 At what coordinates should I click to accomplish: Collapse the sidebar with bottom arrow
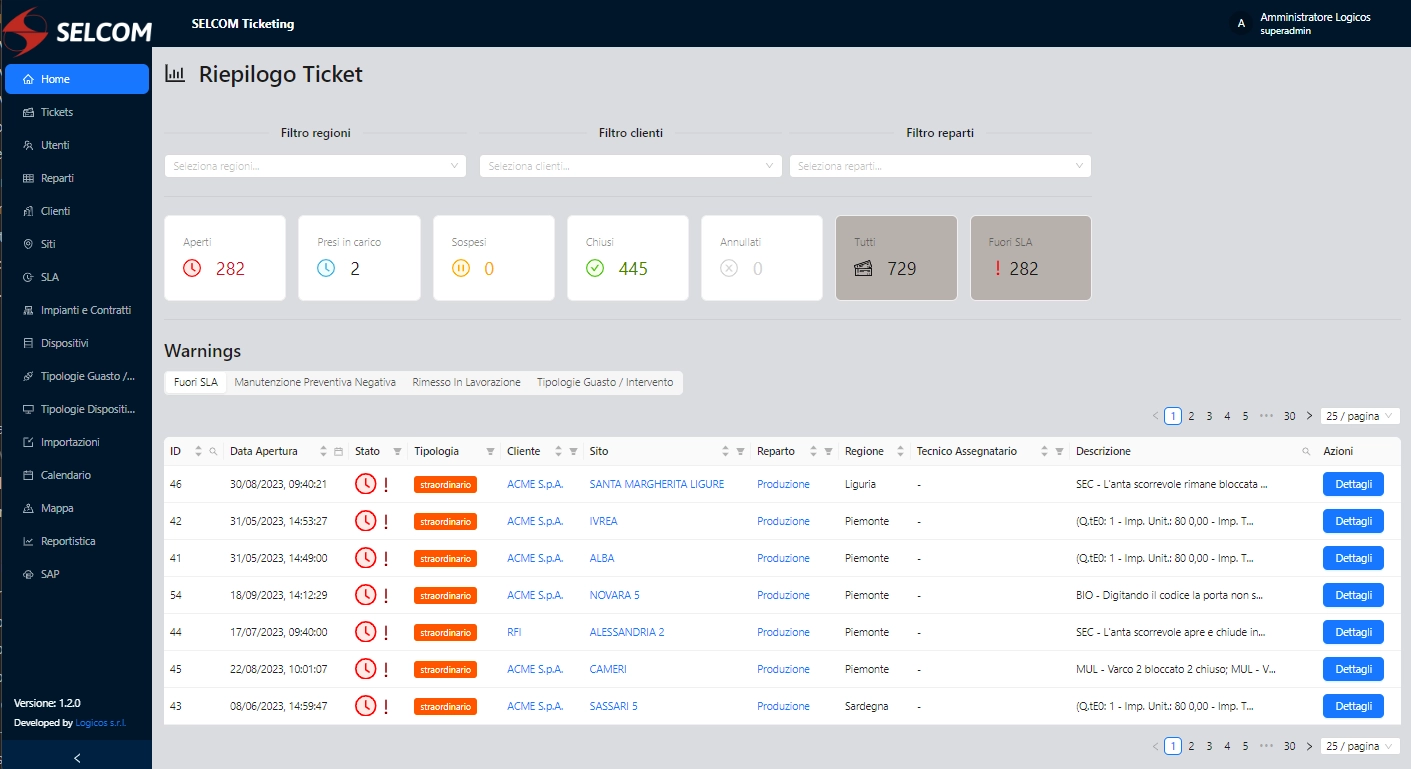pos(77,758)
